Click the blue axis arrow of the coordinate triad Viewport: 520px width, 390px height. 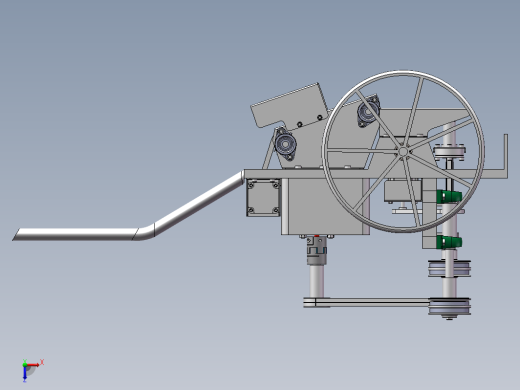click(25, 374)
